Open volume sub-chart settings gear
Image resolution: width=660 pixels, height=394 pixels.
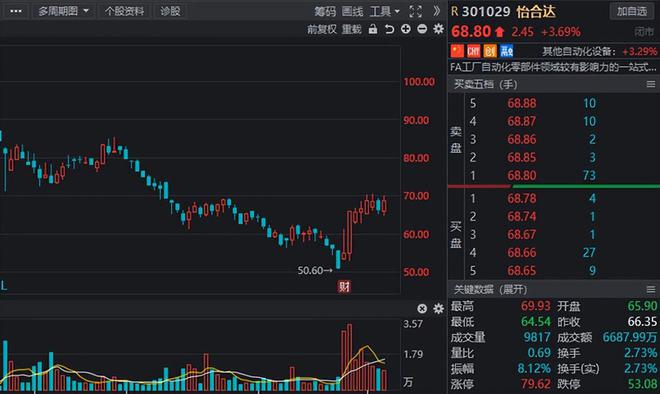click(x=439, y=309)
